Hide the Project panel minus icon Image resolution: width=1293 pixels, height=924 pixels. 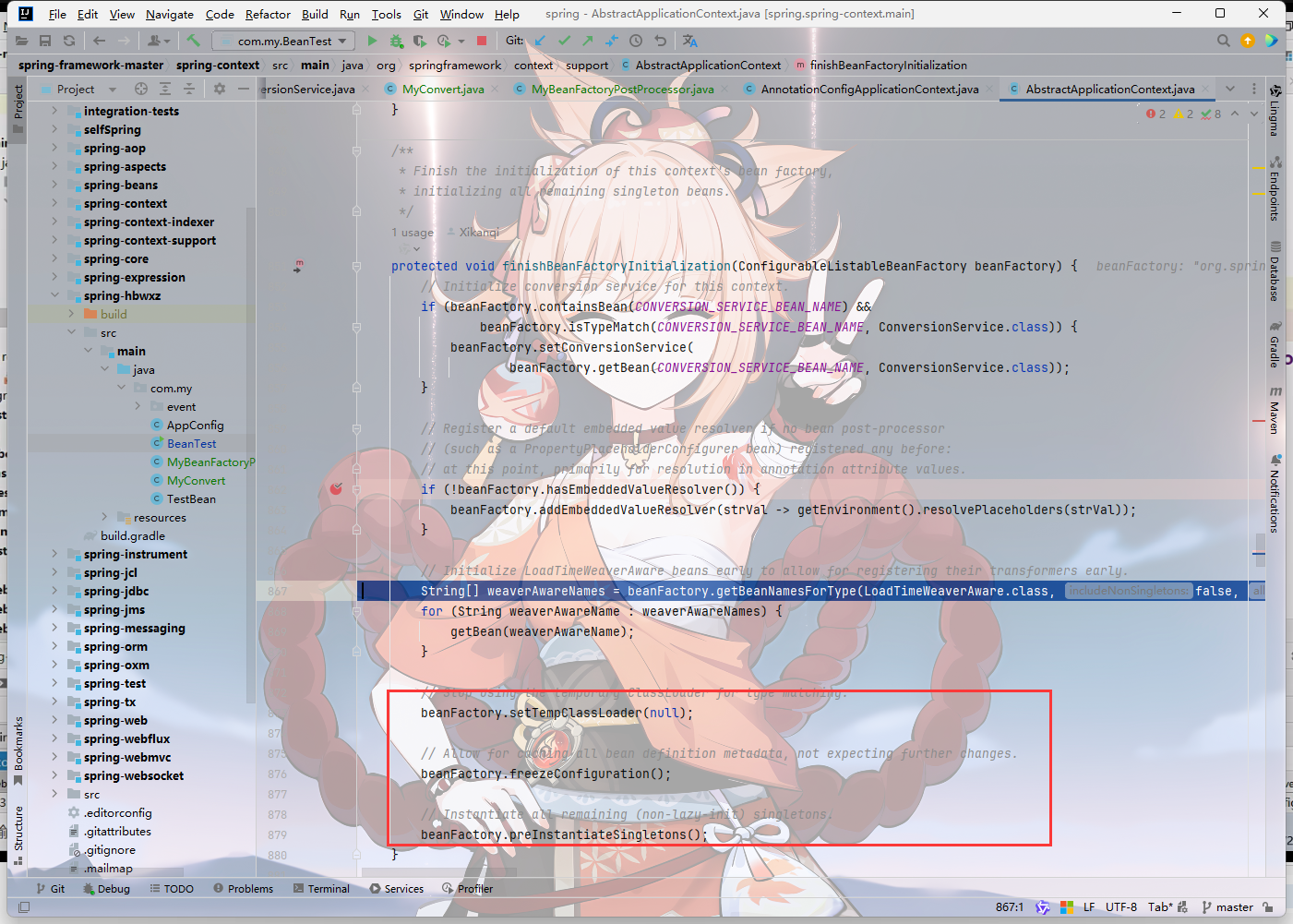click(x=244, y=89)
